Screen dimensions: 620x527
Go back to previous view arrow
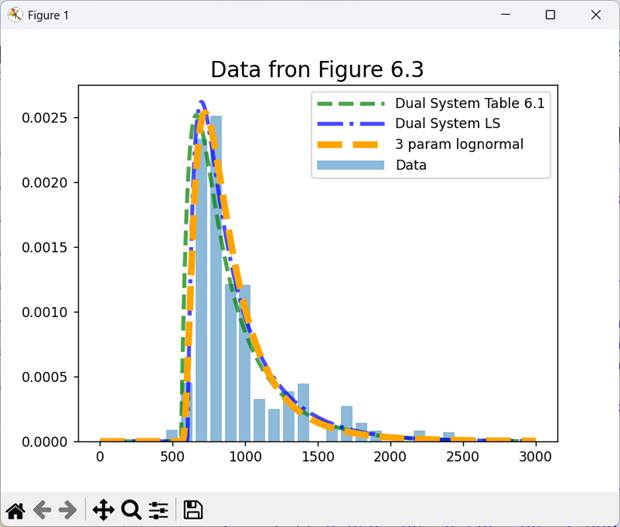point(42,510)
